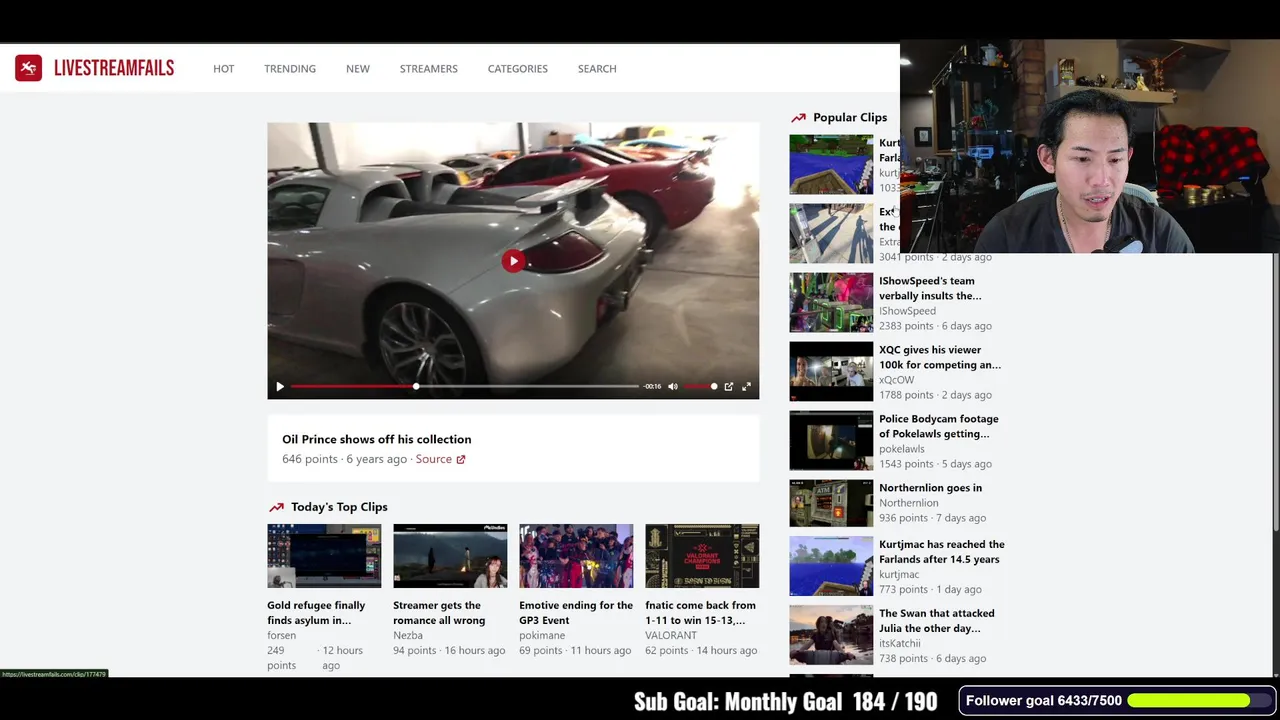The width and height of the screenshot is (1280, 720).
Task: Click the external link icon beside Source
Action: coord(460,459)
